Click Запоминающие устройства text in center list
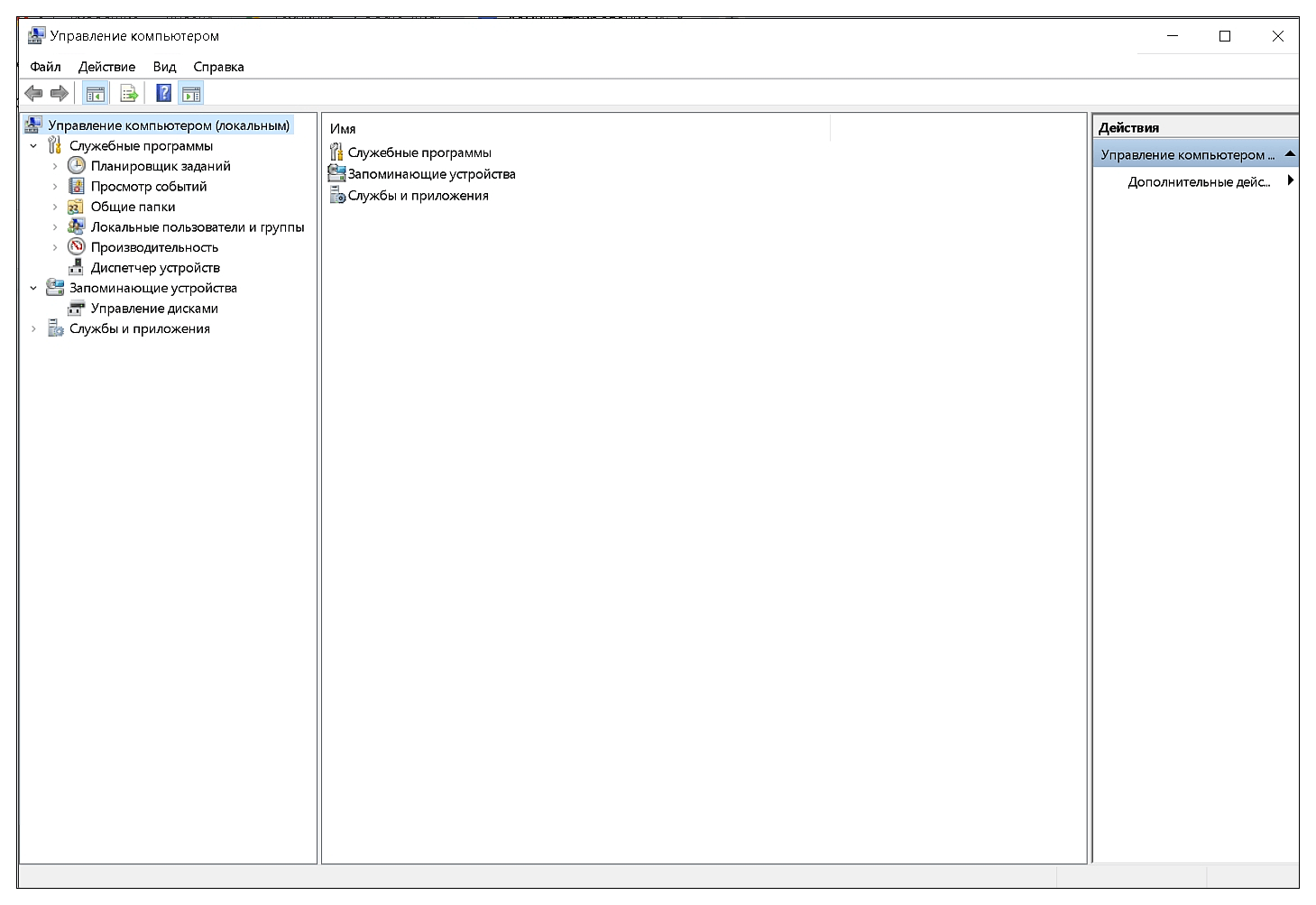The width and height of the screenshot is (1316, 905). tap(432, 174)
